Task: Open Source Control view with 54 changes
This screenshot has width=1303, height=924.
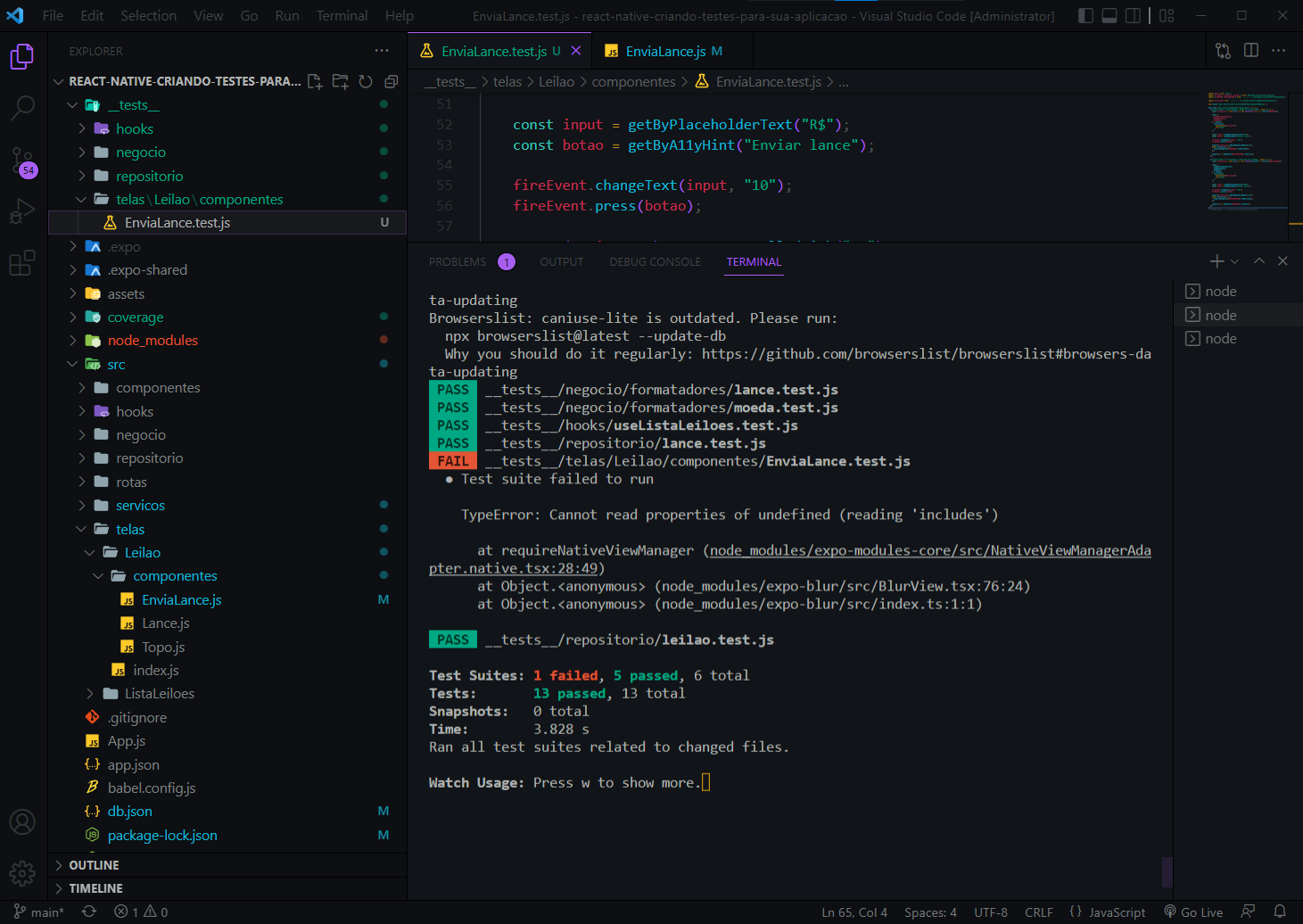Action: (x=22, y=161)
